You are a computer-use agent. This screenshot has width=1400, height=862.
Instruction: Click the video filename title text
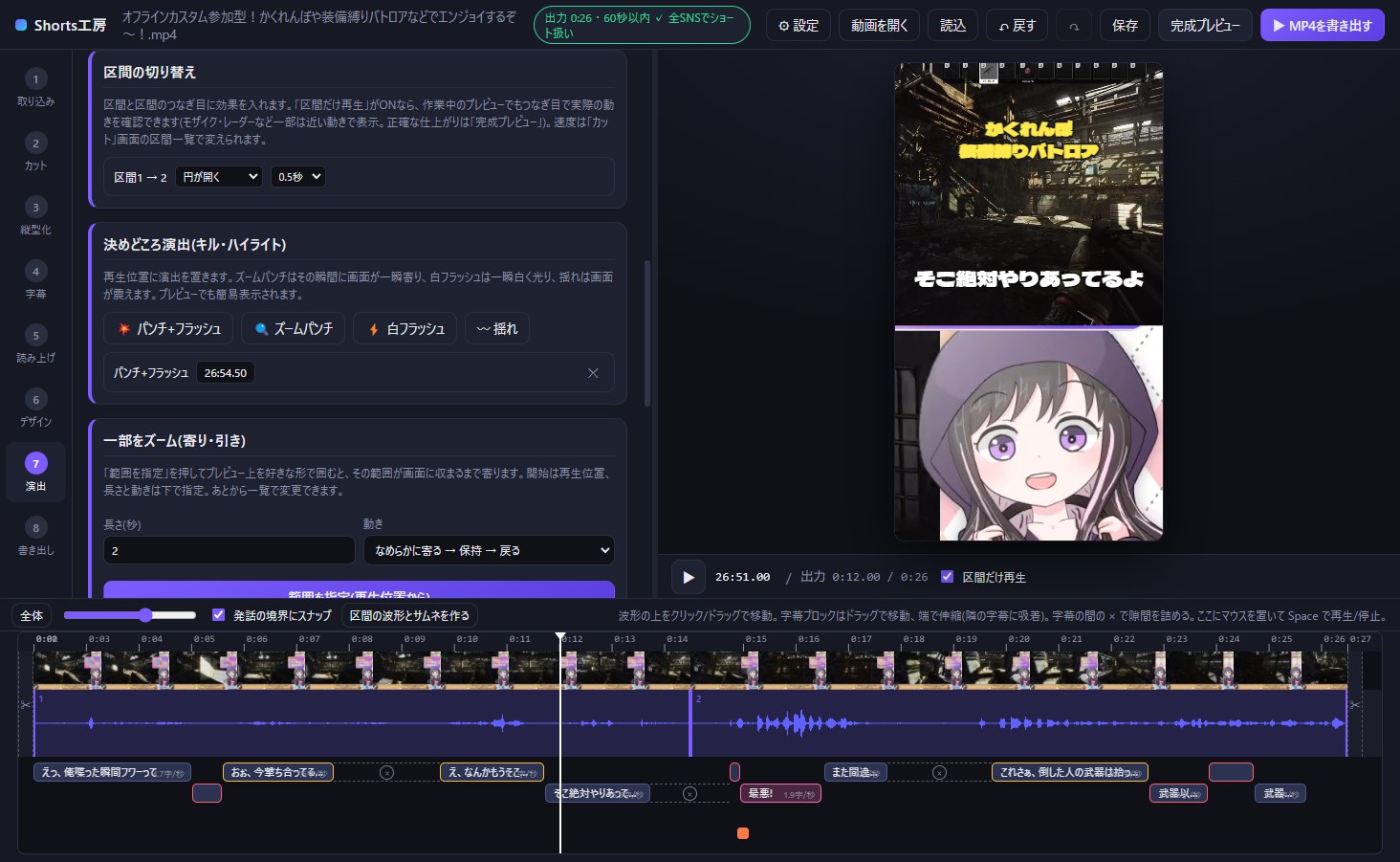tap(318, 26)
